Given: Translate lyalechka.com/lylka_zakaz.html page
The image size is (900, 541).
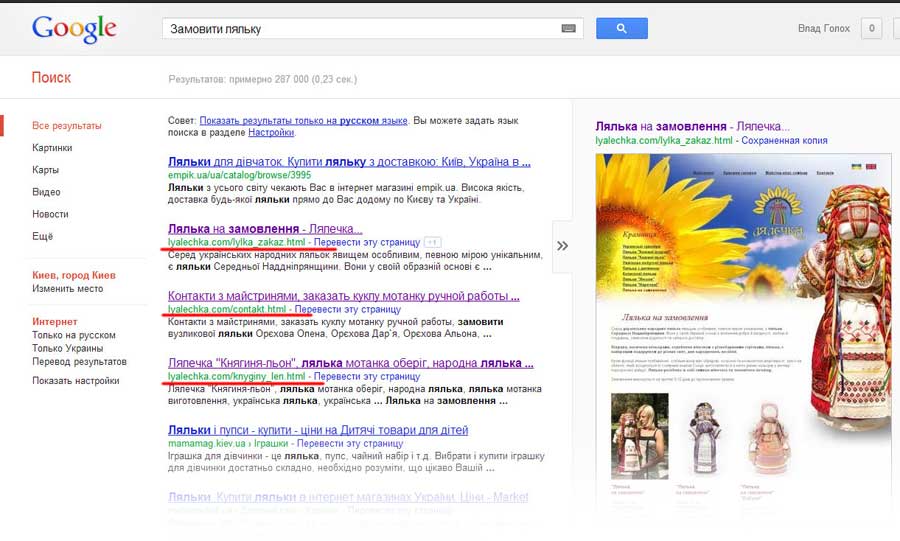Looking at the screenshot, I should [367, 242].
